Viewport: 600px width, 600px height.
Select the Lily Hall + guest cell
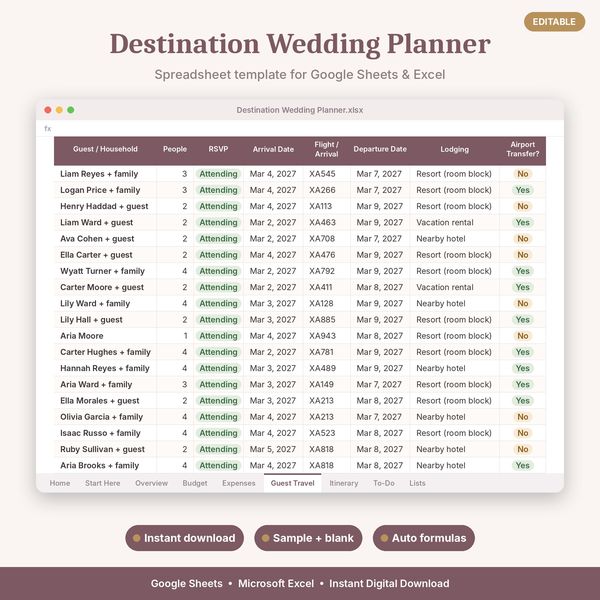pyautogui.click(x=105, y=320)
